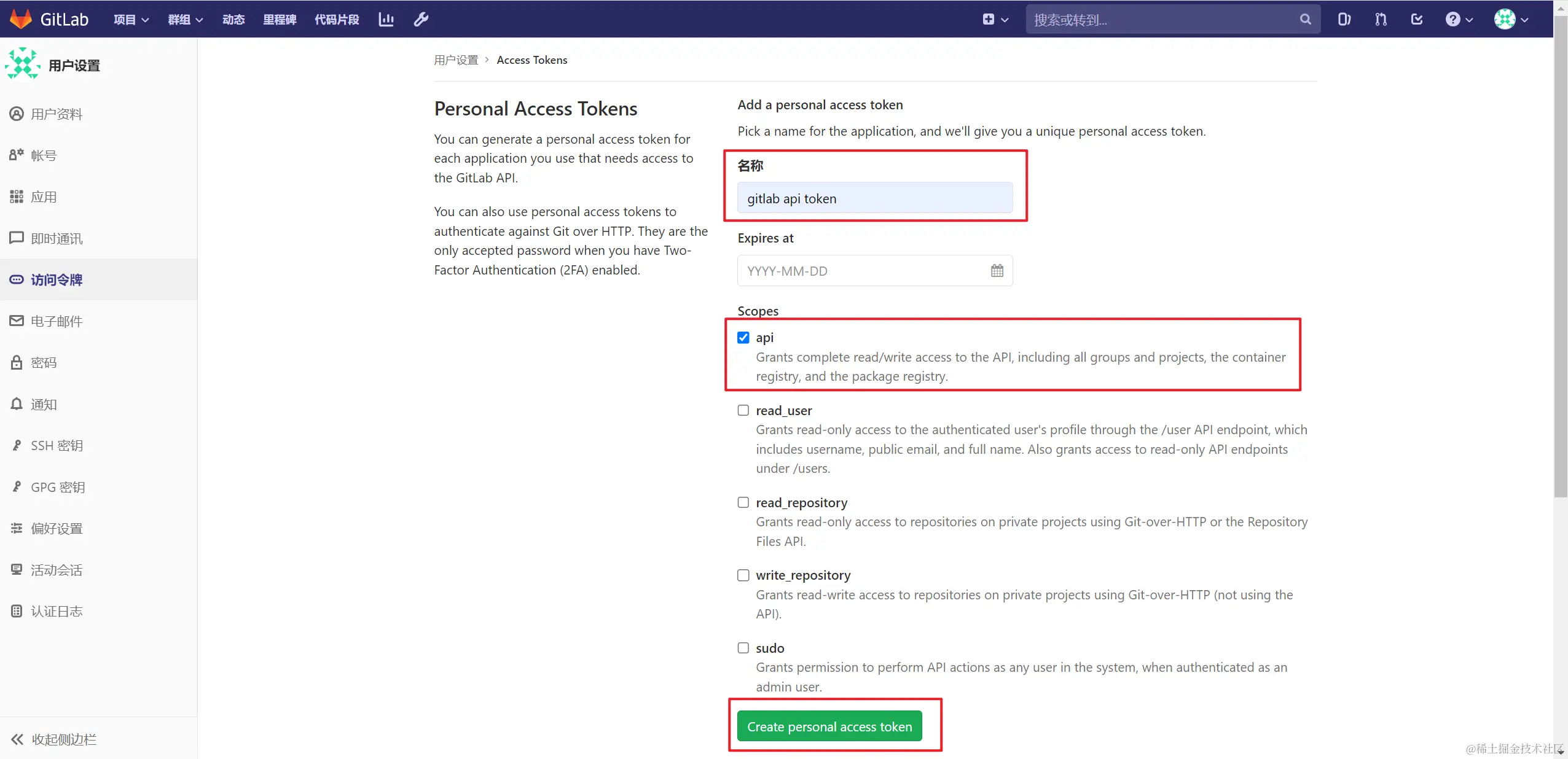Click Create personal access token button
The image size is (1568, 759).
pyautogui.click(x=829, y=726)
